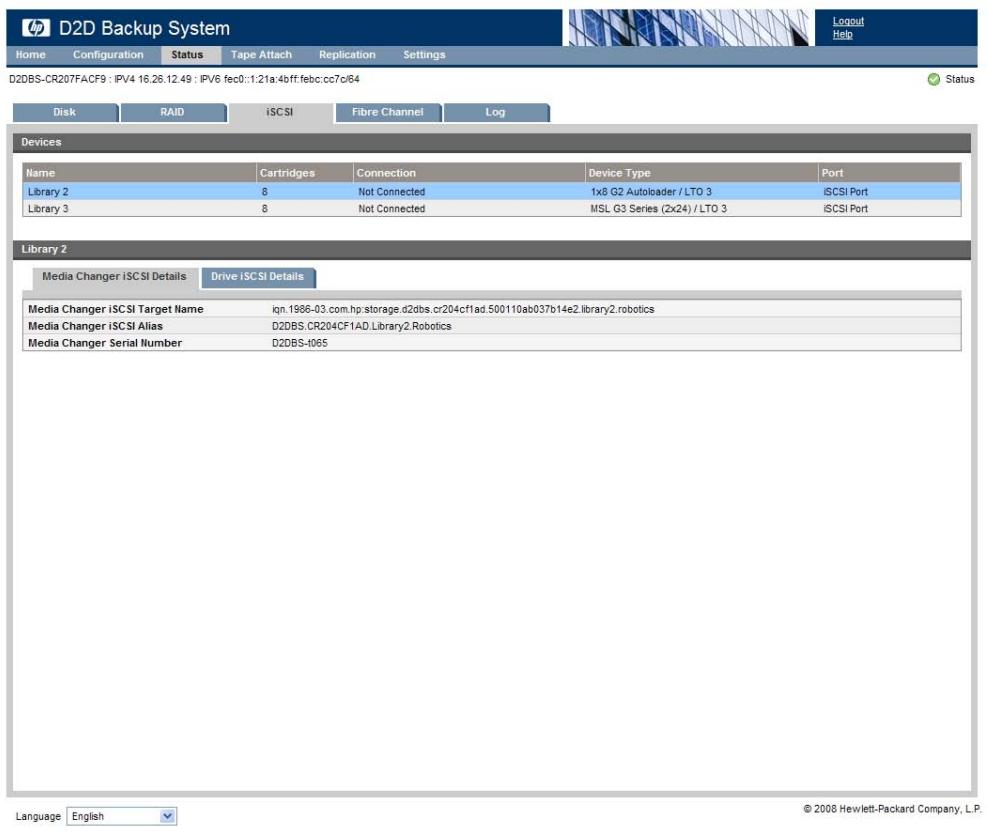This screenshot has height=834, width=987.
Task: Click the Help link
Action: pos(842,35)
